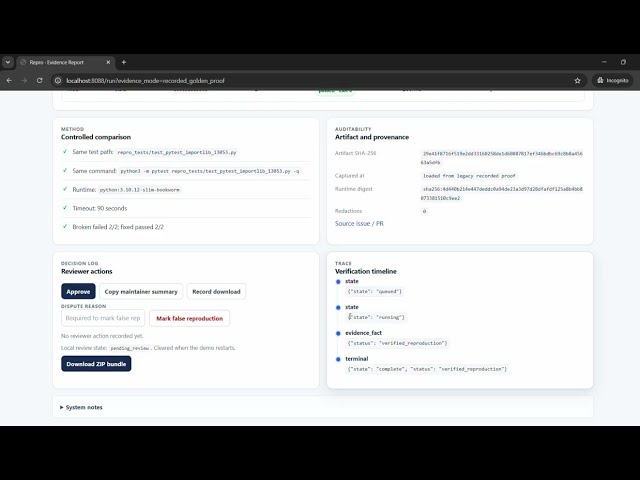Close the Repro Evidence Report tab
The height and width of the screenshot is (480, 640).
pos(108,62)
